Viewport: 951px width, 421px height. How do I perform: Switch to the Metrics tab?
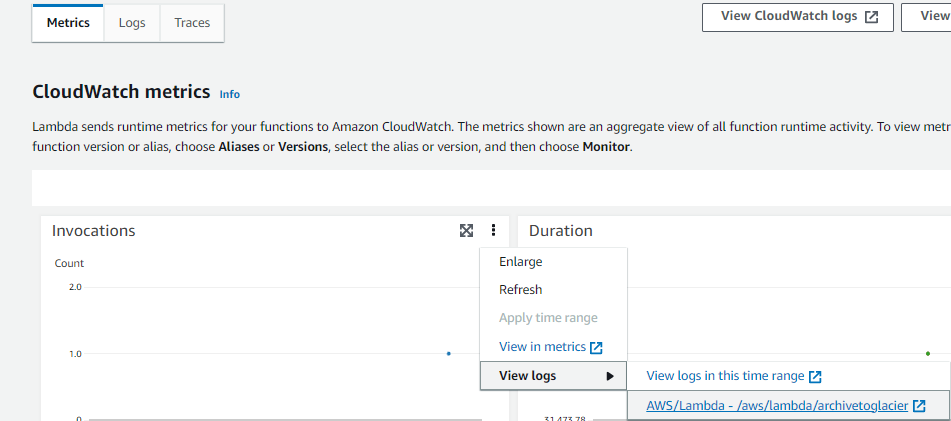(68, 23)
